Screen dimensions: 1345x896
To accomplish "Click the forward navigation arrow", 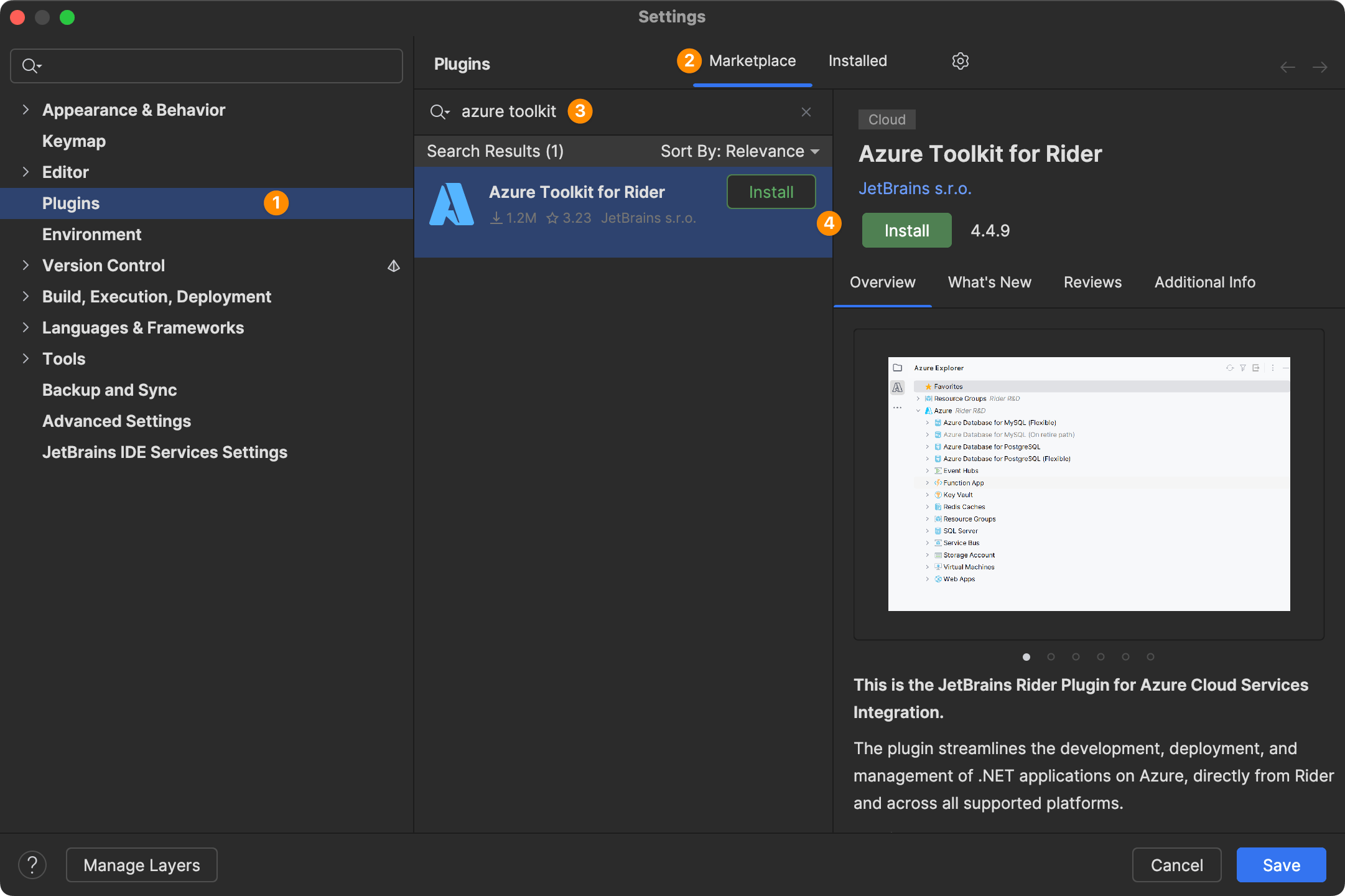I will click(1321, 67).
